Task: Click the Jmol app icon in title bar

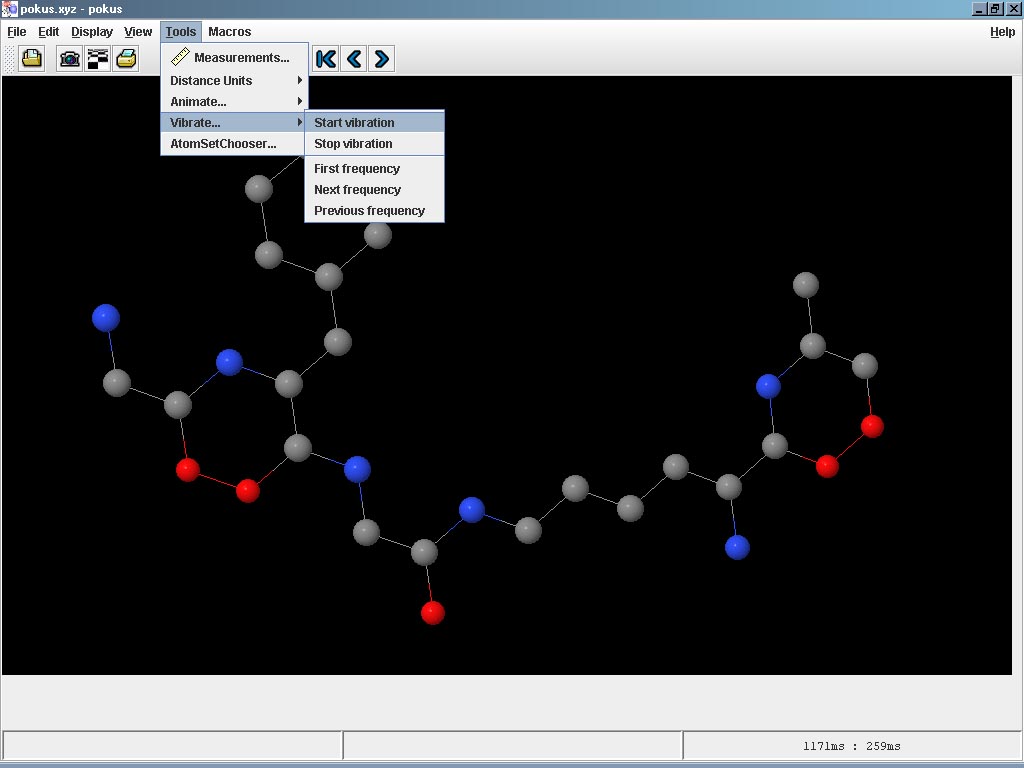Action: pos(9,9)
